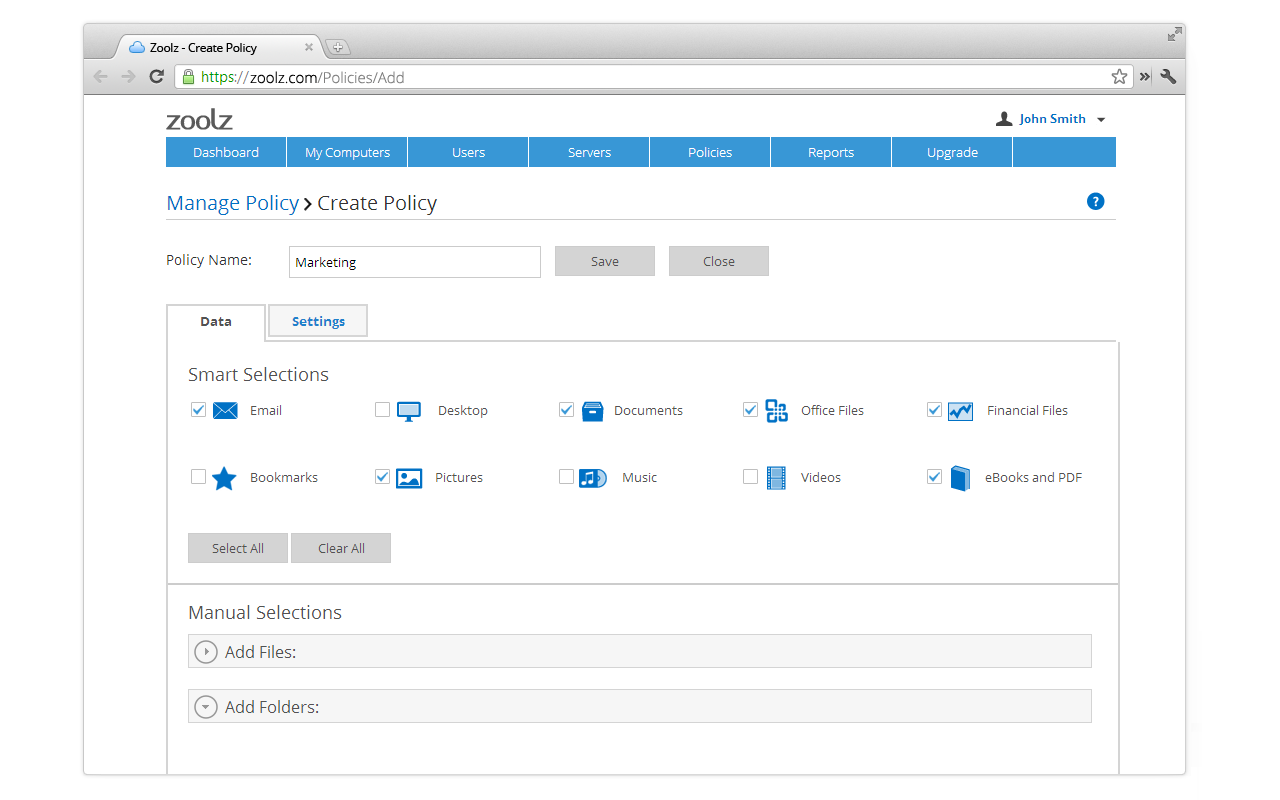Uncheck the Pictures checkbox

[x=382, y=476]
